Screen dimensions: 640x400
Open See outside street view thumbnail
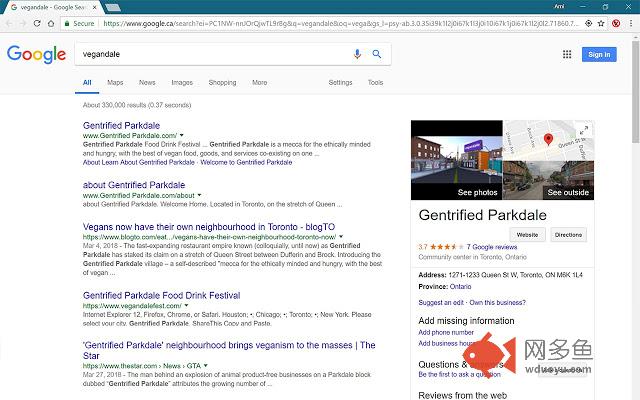click(549, 180)
